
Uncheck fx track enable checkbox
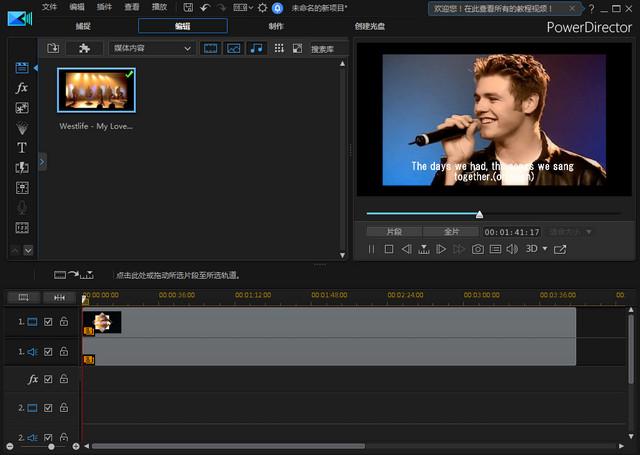(48, 379)
